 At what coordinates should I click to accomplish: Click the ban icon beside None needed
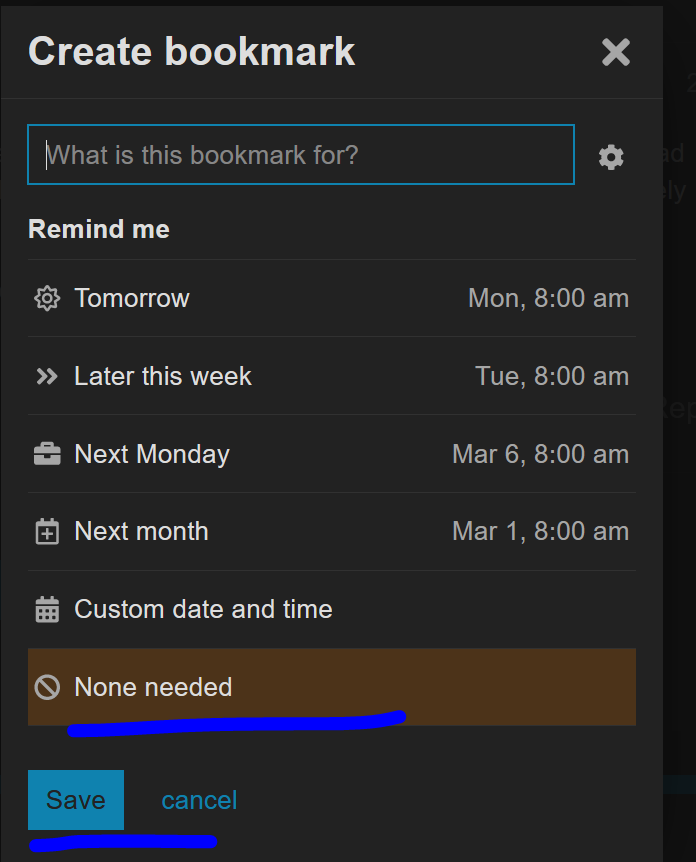(x=47, y=687)
